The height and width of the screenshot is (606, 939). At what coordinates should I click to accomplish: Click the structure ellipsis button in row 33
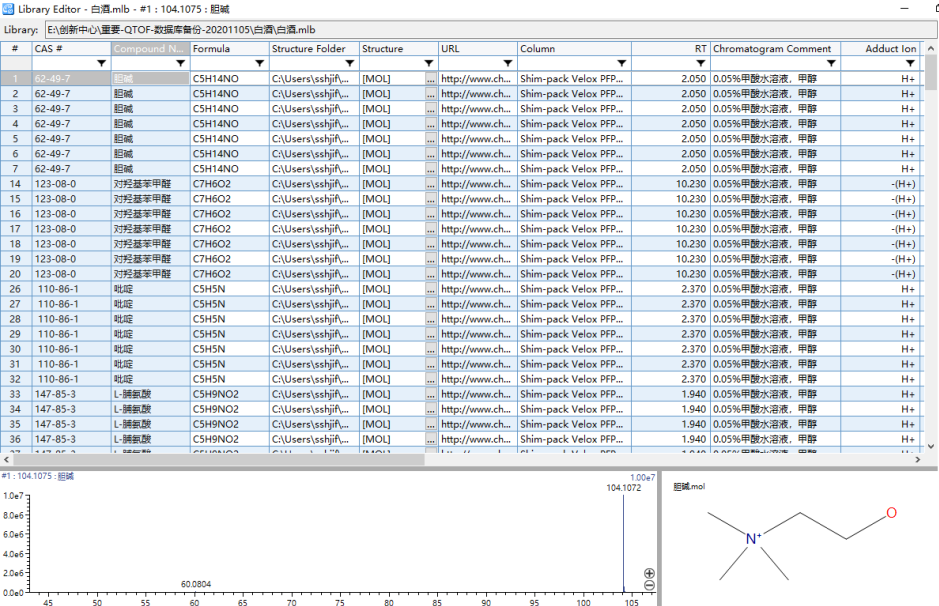point(431,394)
